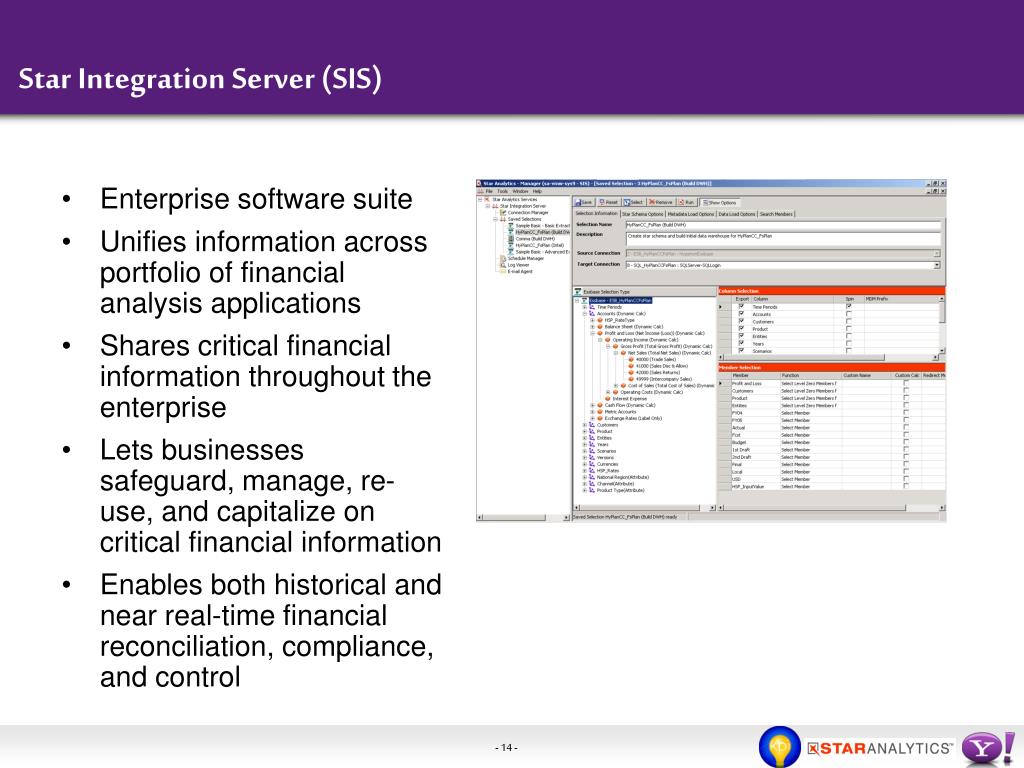Open Log Viewer in the tree

pos(519,264)
